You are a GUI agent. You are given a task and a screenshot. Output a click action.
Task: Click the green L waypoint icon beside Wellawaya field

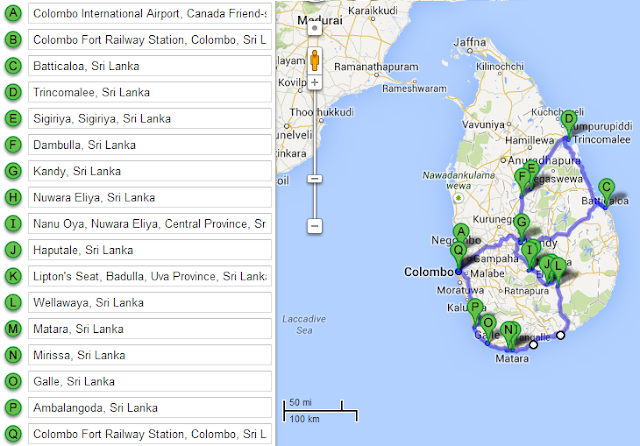13,302
